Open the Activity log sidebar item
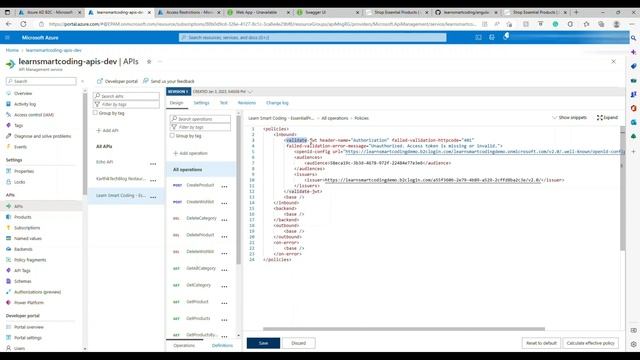Image resolution: width=640 pixels, height=360 pixels. click(25, 104)
